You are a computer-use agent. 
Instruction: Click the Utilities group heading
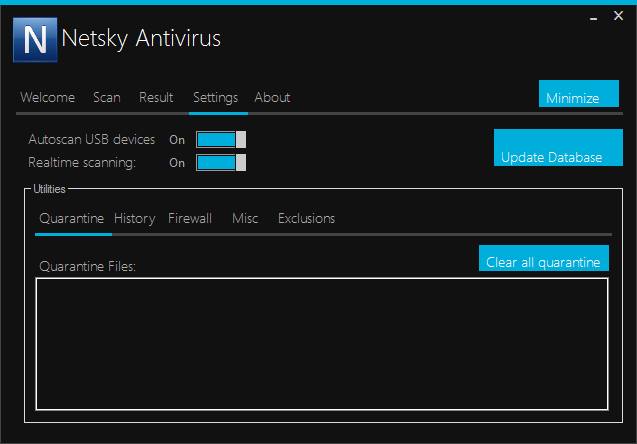[49, 189]
